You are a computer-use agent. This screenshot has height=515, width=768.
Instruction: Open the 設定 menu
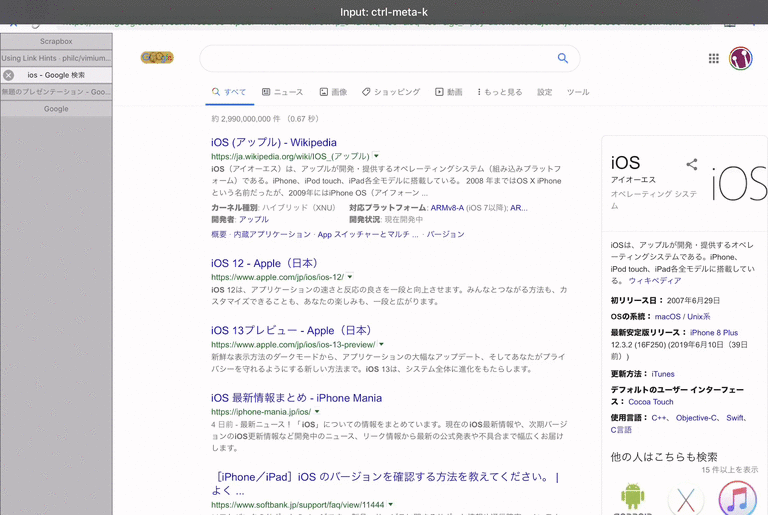pyautogui.click(x=545, y=92)
